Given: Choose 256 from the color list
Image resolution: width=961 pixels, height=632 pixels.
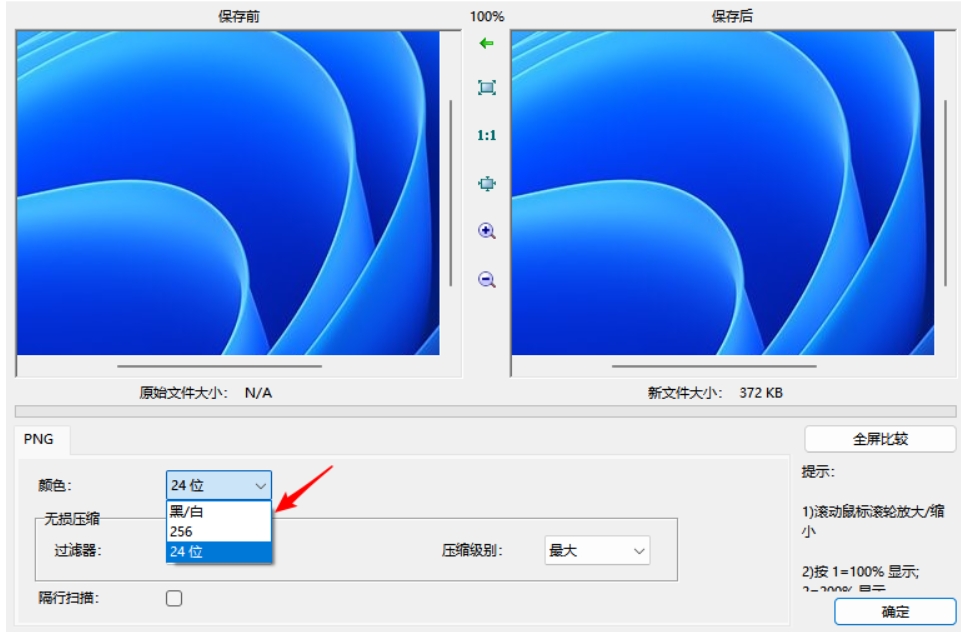Looking at the screenshot, I should coord(218,531).
